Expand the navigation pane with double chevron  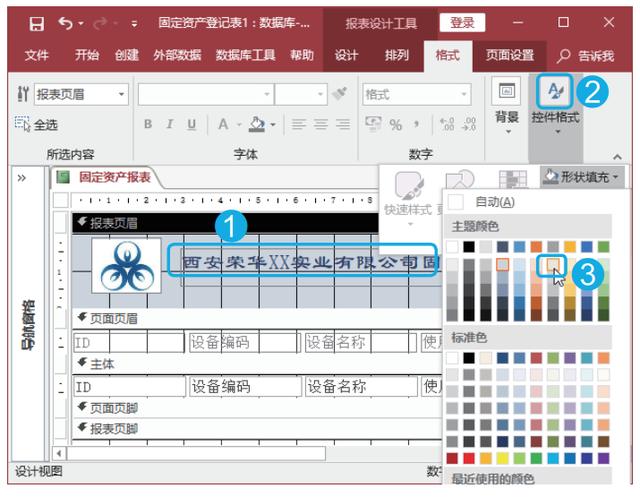pyautogui.click(x=22, y=178)
